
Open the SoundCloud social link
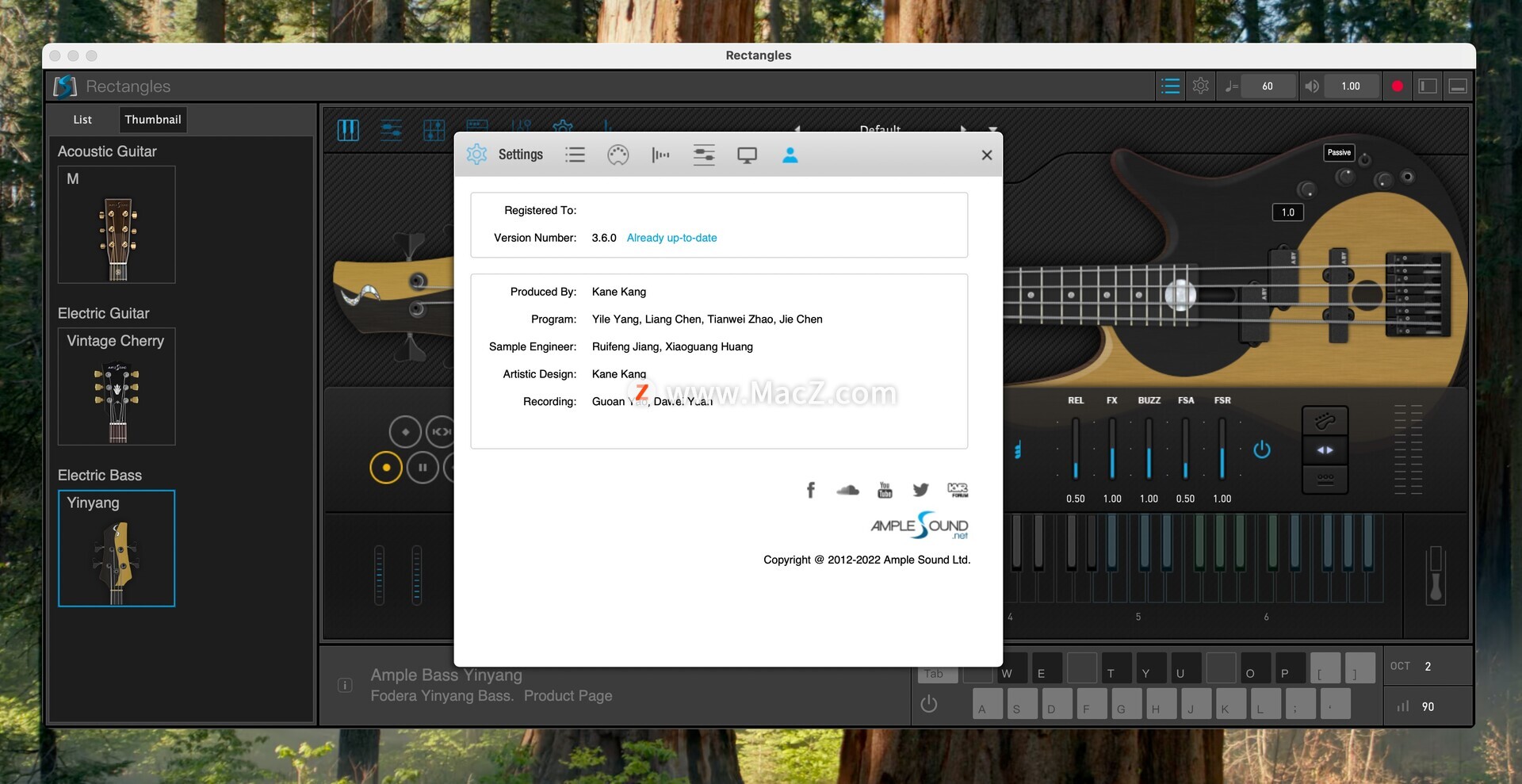tap(847, 490)
